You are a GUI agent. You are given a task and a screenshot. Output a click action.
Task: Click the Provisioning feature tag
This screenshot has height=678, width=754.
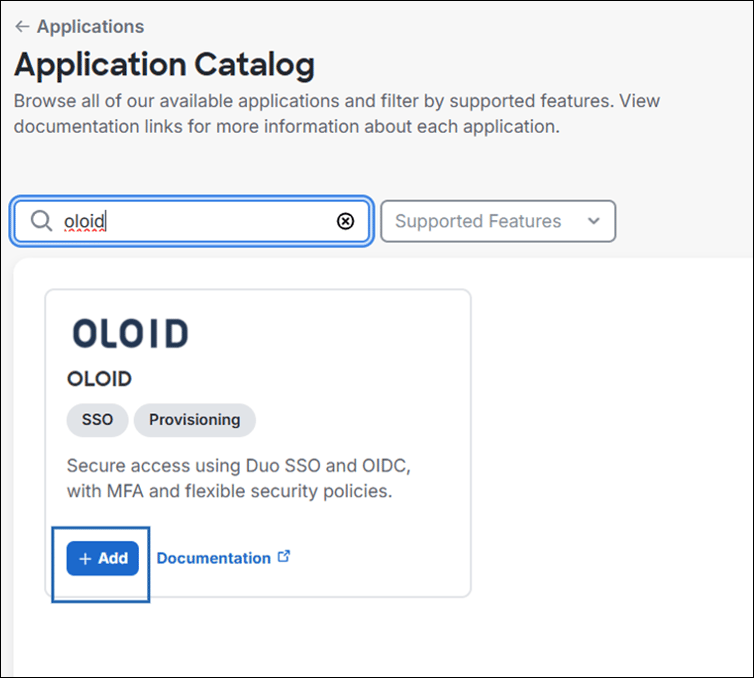[195, 420]
